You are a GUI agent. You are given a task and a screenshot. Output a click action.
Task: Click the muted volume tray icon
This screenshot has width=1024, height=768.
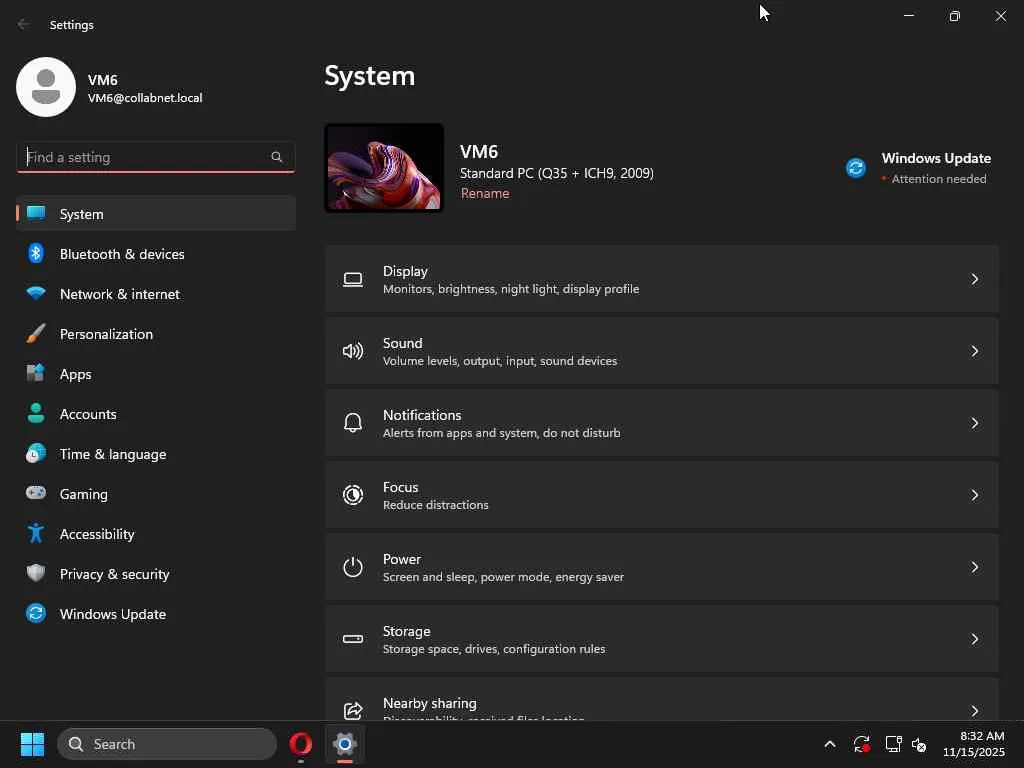pyautogui.click(x=919, y=744)
